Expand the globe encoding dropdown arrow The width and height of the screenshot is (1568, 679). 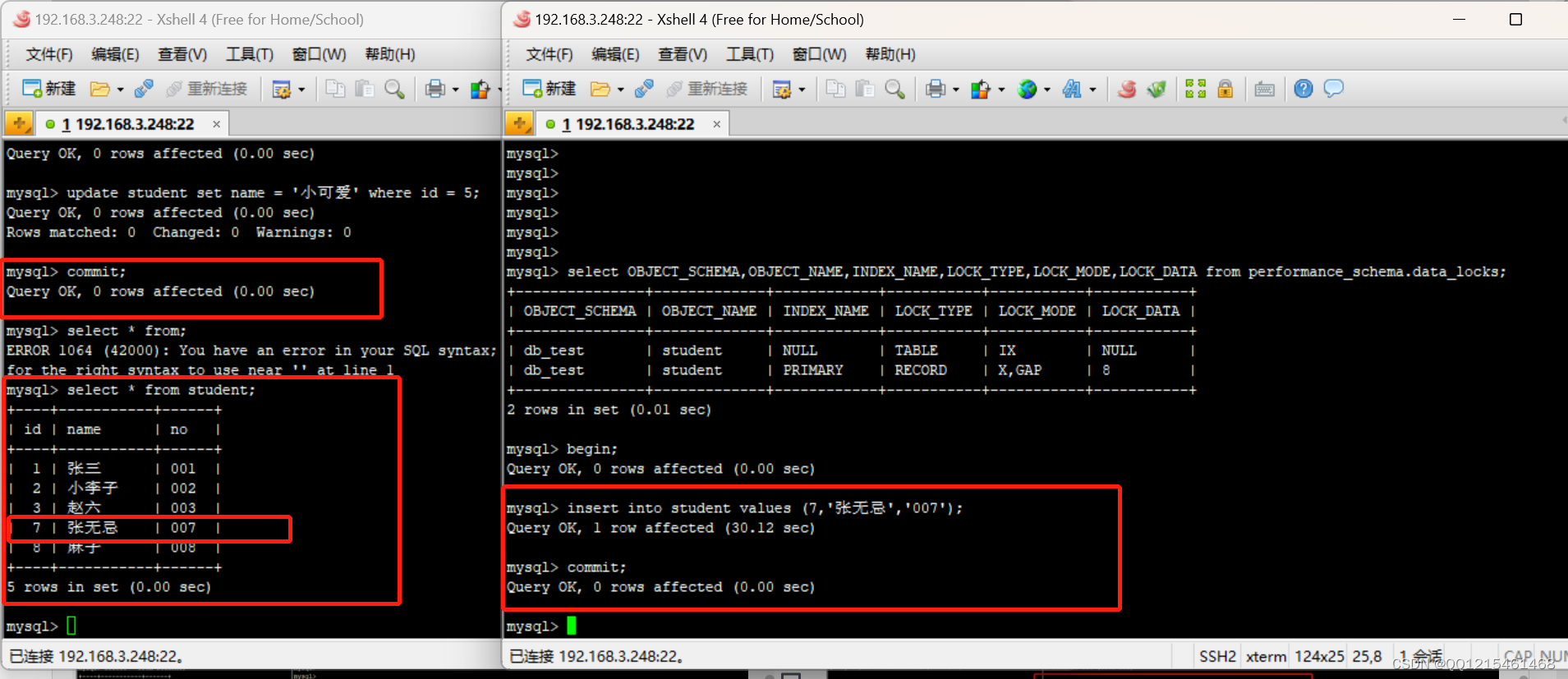click(x=1046, y=89)
